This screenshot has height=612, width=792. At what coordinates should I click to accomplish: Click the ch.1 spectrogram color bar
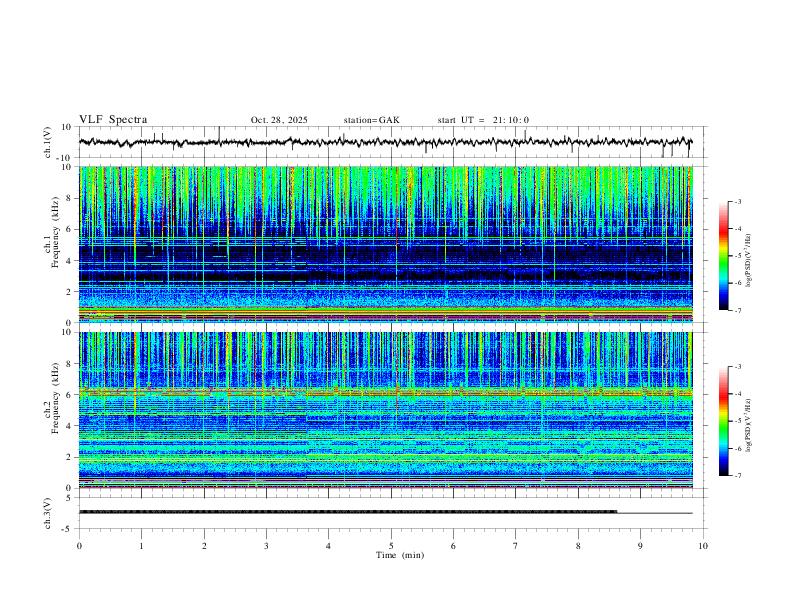click(724, 256)
